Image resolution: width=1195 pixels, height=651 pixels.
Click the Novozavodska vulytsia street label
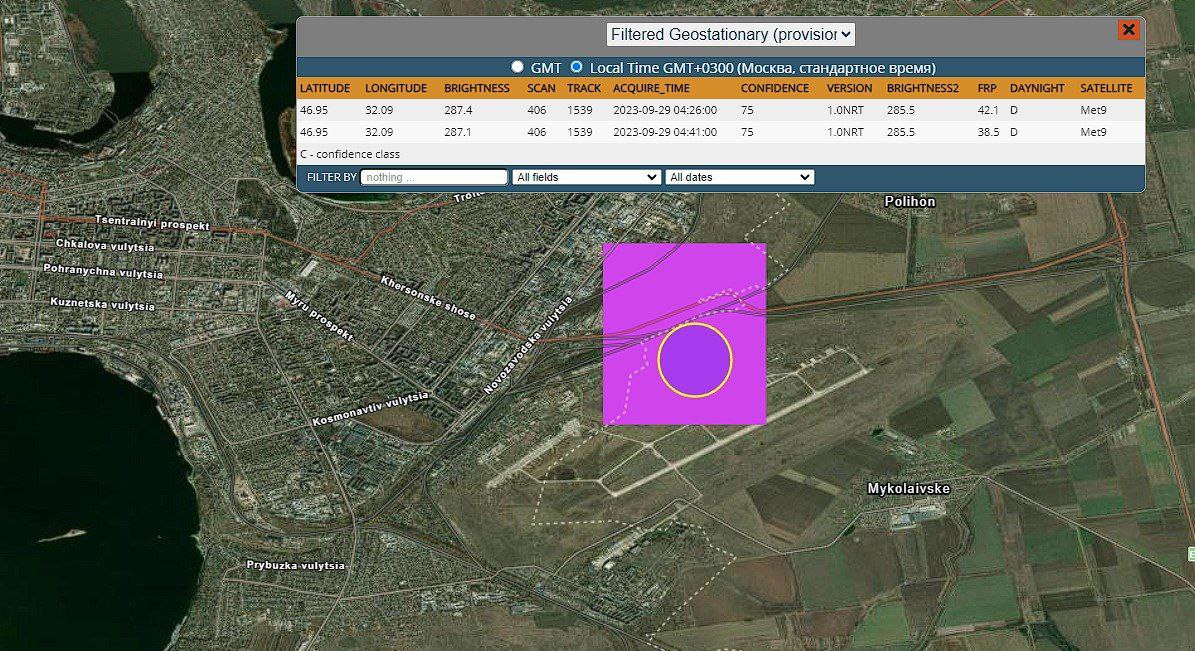pyautogui.click(x=528, y=345)
